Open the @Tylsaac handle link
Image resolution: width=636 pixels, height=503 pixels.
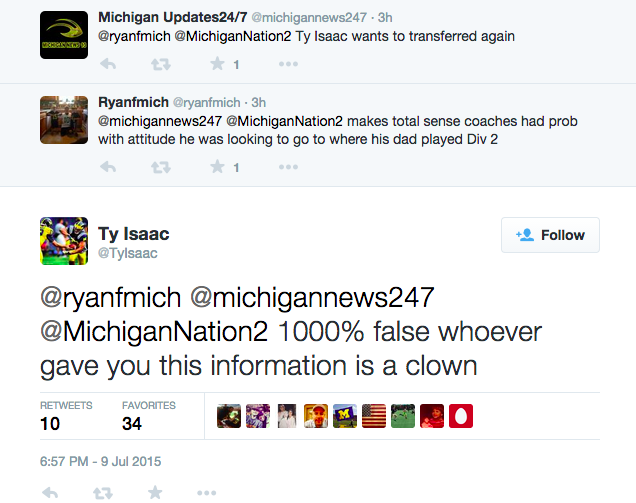point(128,254)
